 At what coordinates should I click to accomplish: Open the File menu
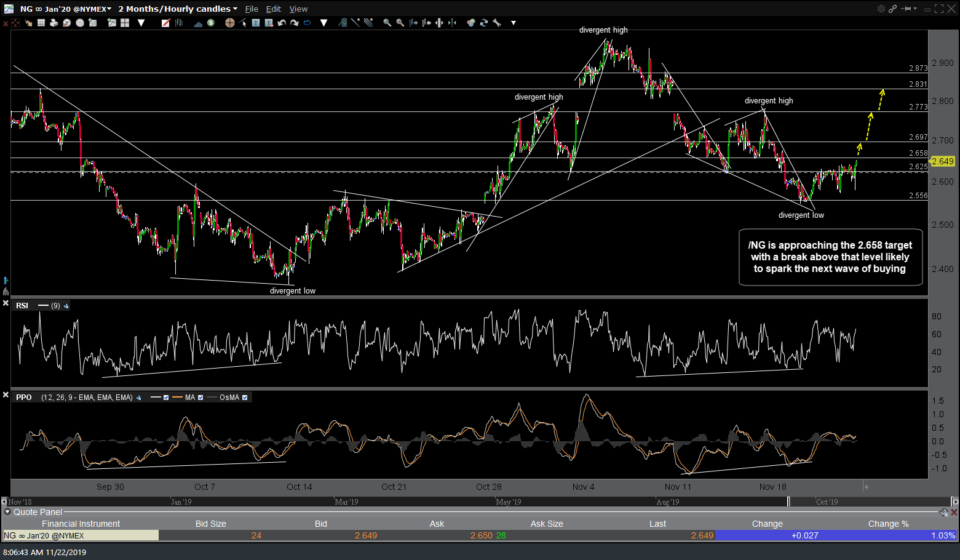tap(251, 8)
